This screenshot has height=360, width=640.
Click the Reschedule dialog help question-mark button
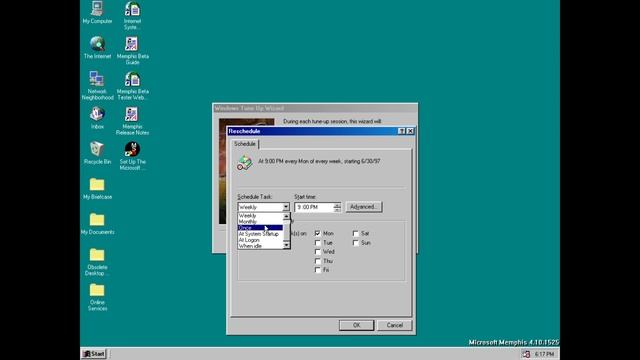point(402,131)
